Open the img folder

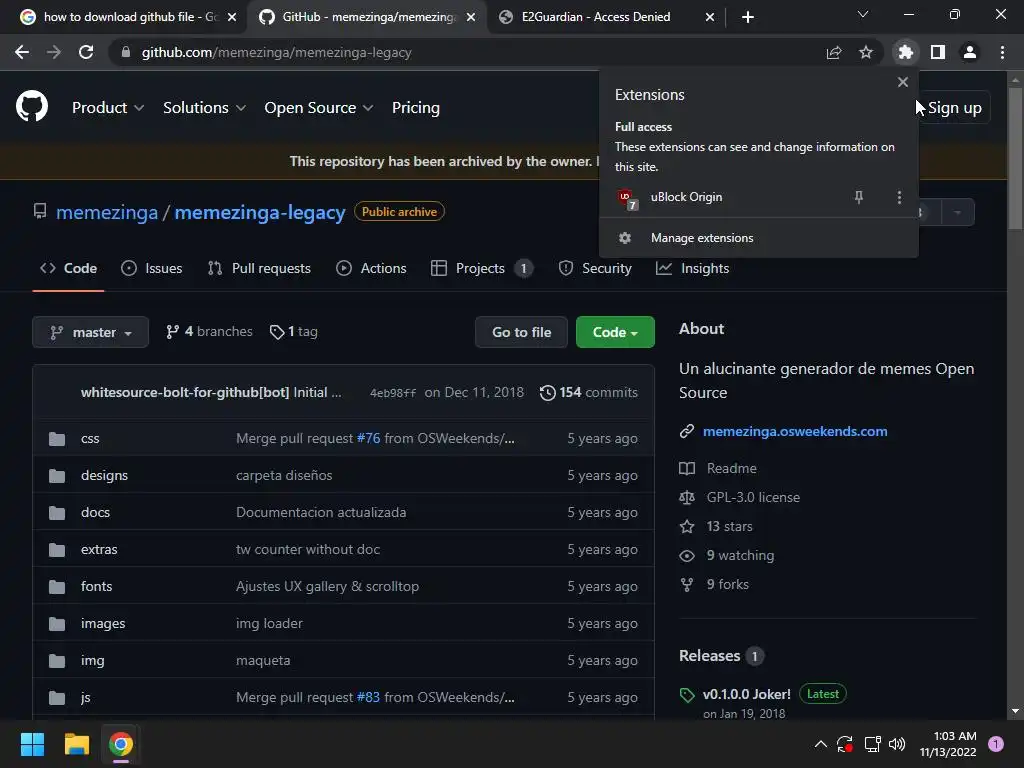[93, 661]
